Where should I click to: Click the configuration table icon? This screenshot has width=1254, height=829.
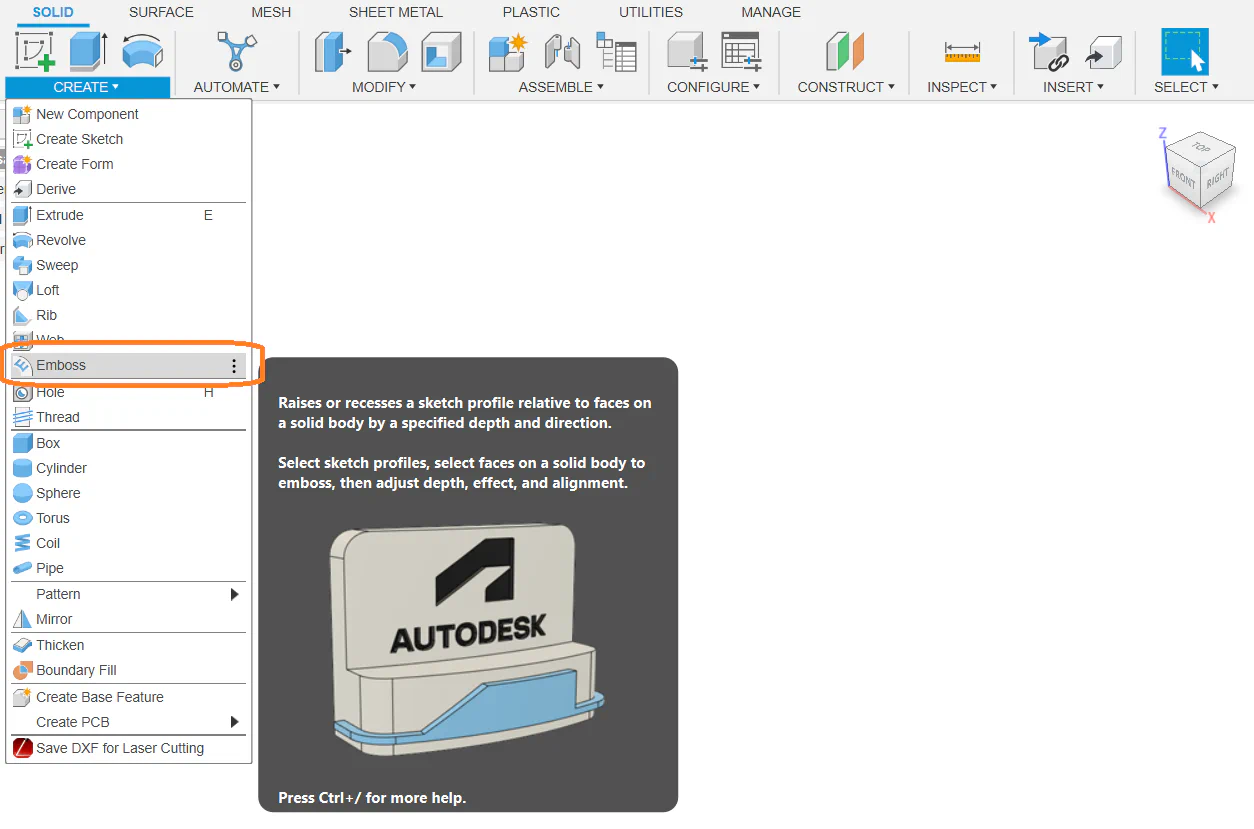741,51
